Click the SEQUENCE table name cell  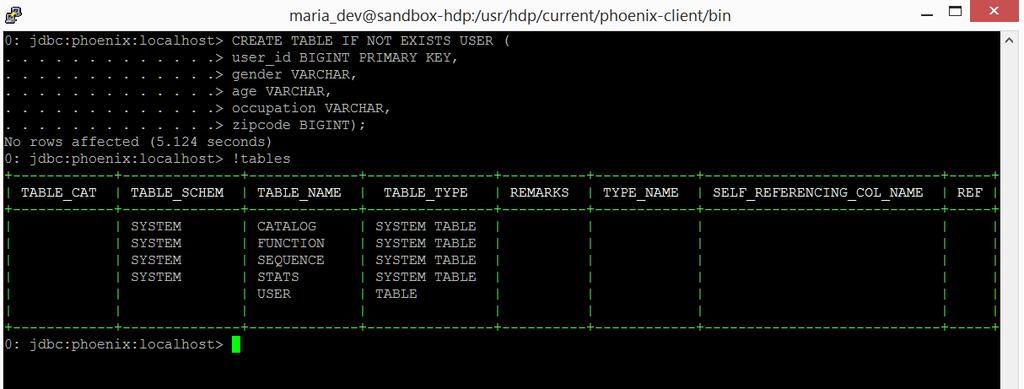click(x=291, y=260)
